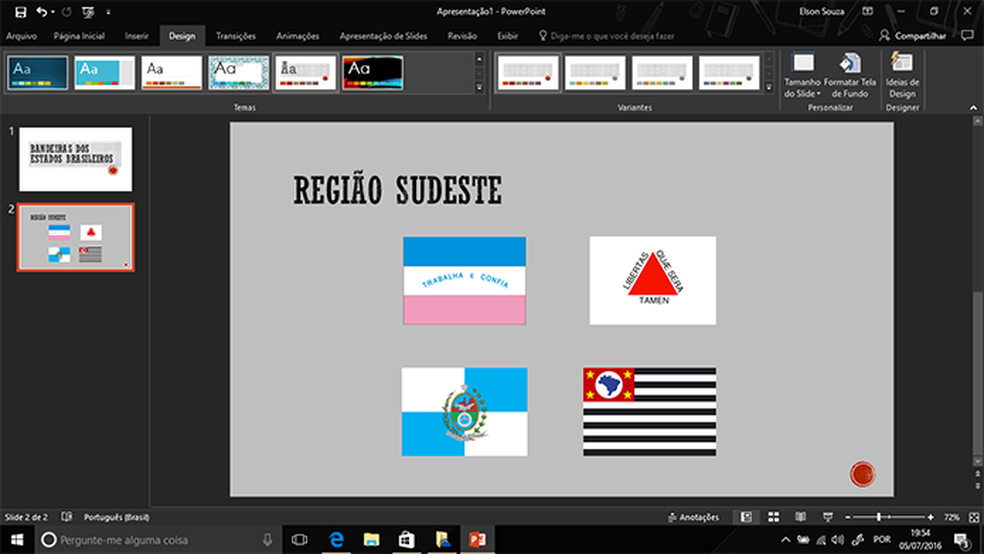Click the zoom out minus button
984x554 pixels.
[848, 518]
